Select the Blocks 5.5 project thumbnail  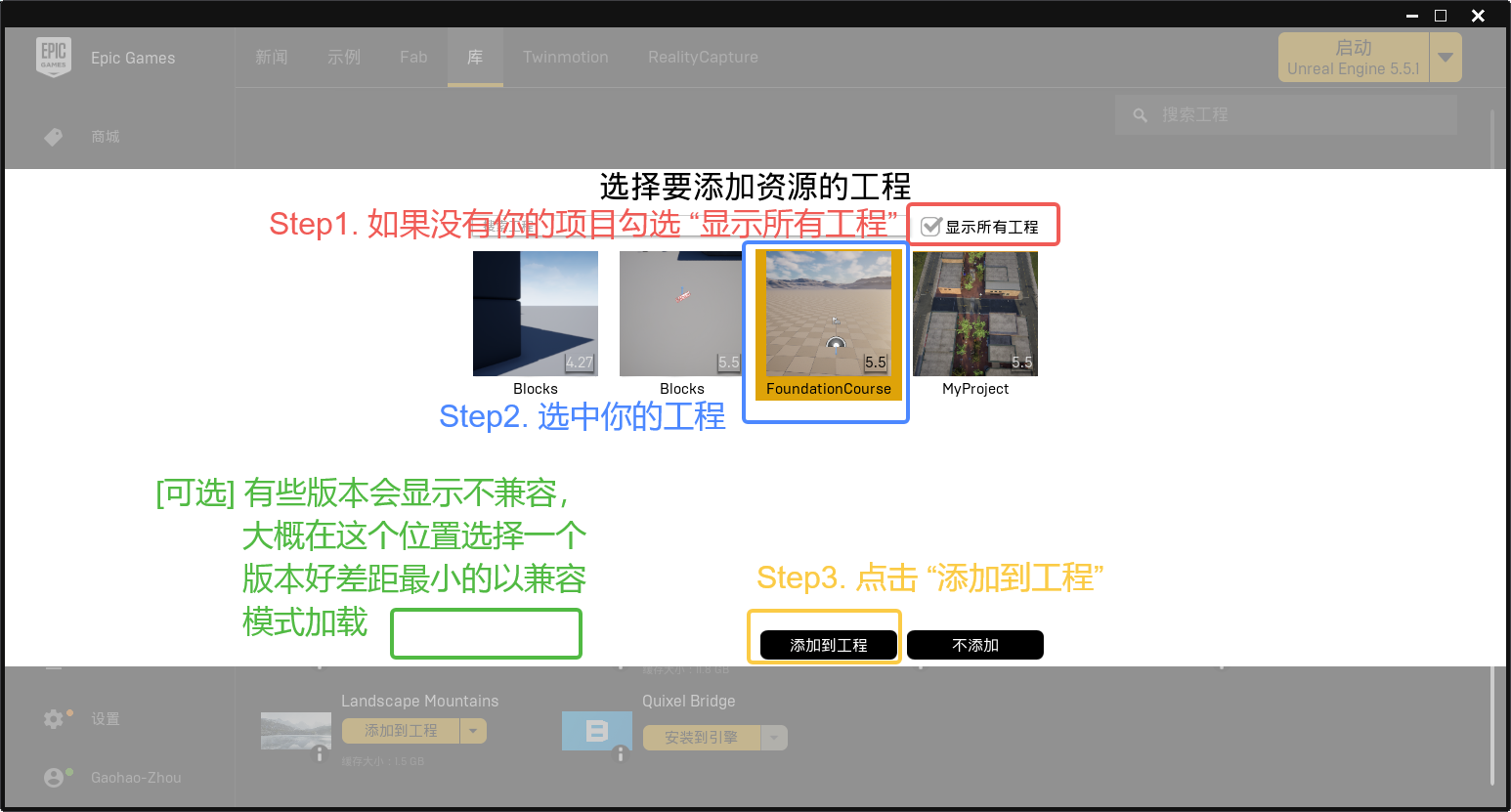point(681,314)
